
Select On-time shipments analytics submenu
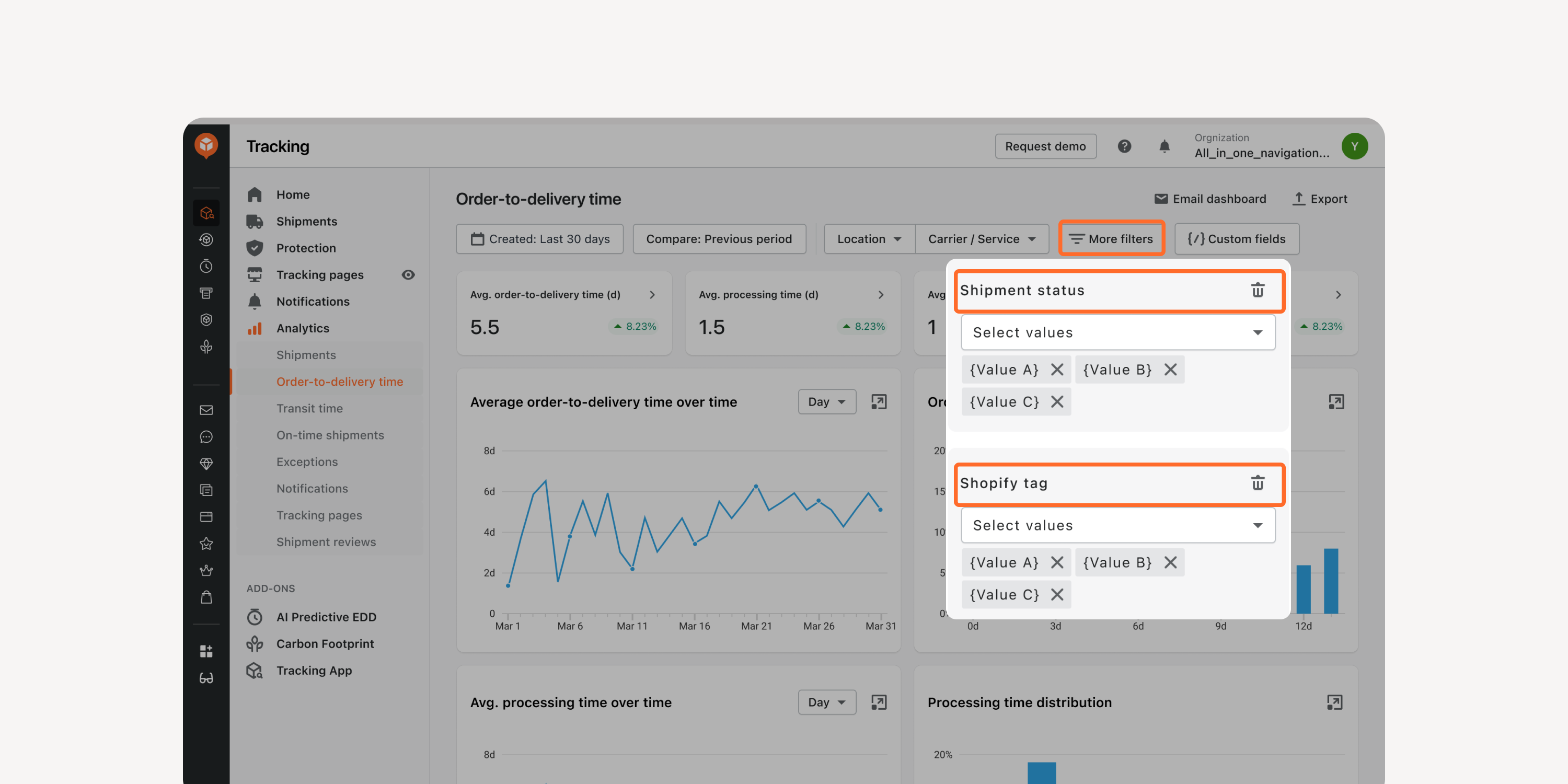[329, 435]
